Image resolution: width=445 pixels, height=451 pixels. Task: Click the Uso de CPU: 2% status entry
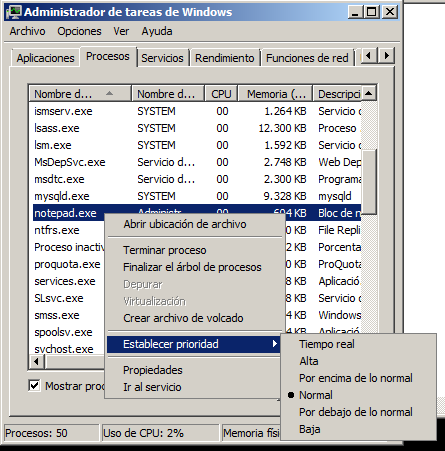[x=160, y=433]
